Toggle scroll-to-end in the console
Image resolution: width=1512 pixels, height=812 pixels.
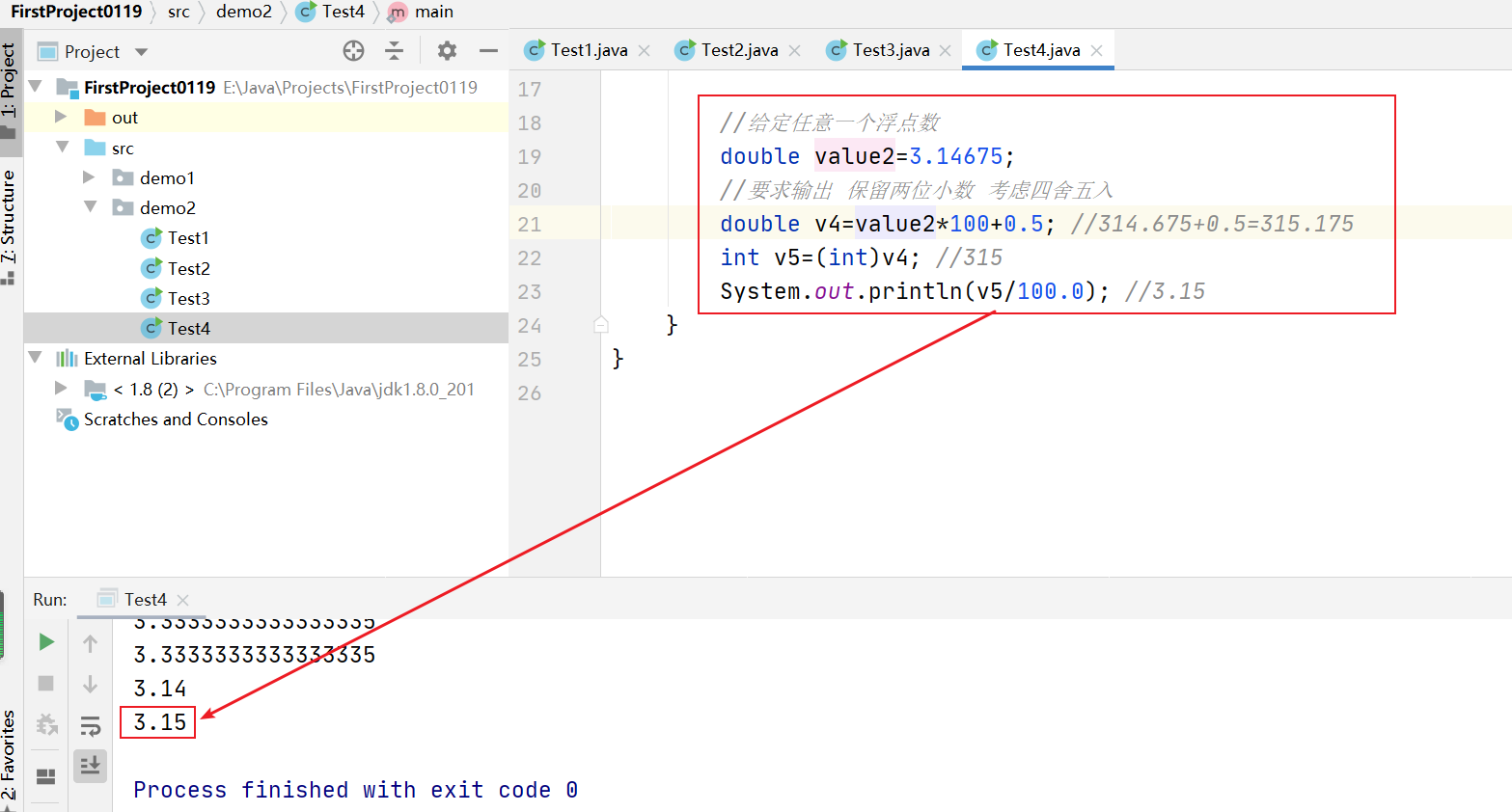90,765
